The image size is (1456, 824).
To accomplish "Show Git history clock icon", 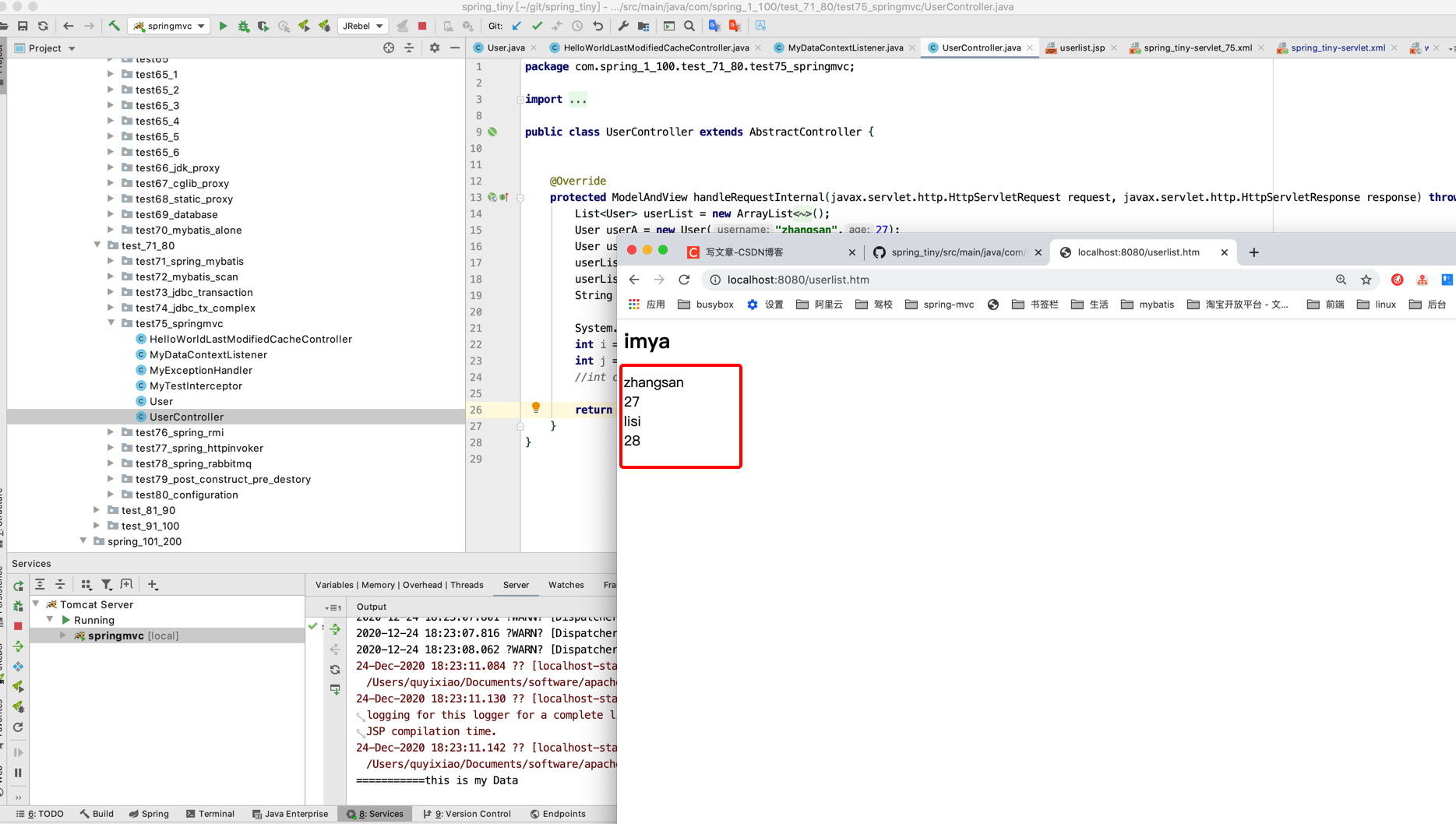I will click(577, 26).
